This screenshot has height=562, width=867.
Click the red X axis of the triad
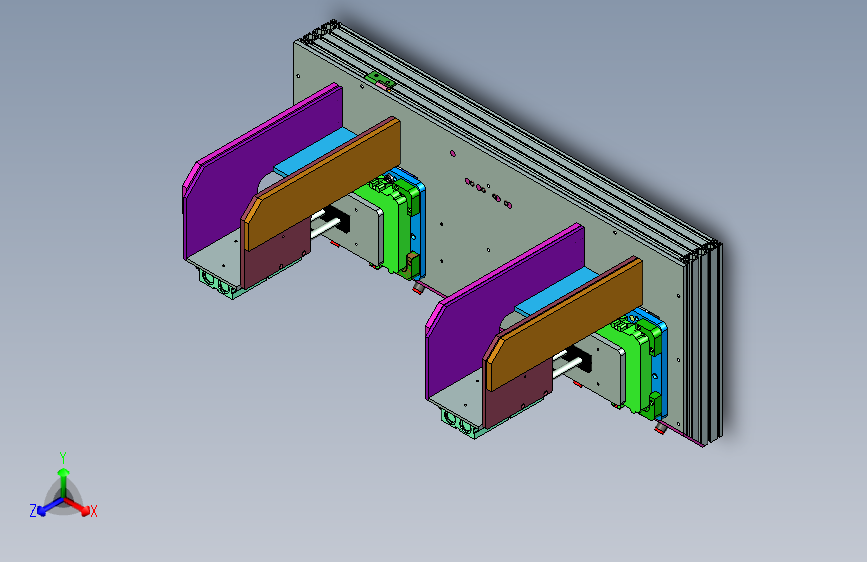79,507
